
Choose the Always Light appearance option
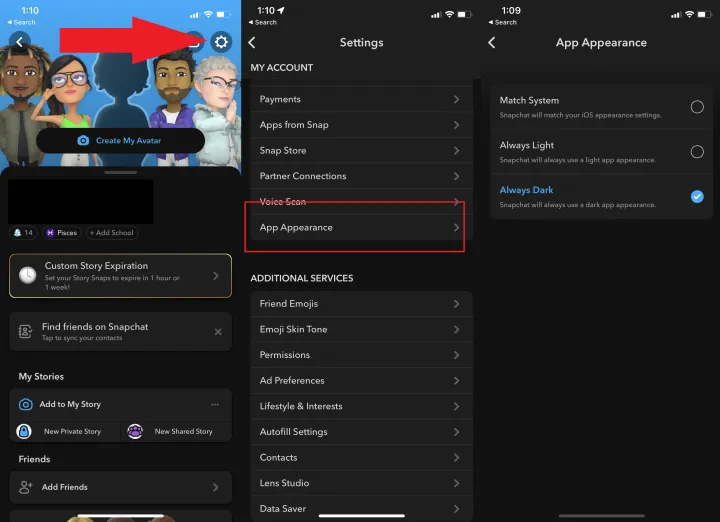pos(697,152)
